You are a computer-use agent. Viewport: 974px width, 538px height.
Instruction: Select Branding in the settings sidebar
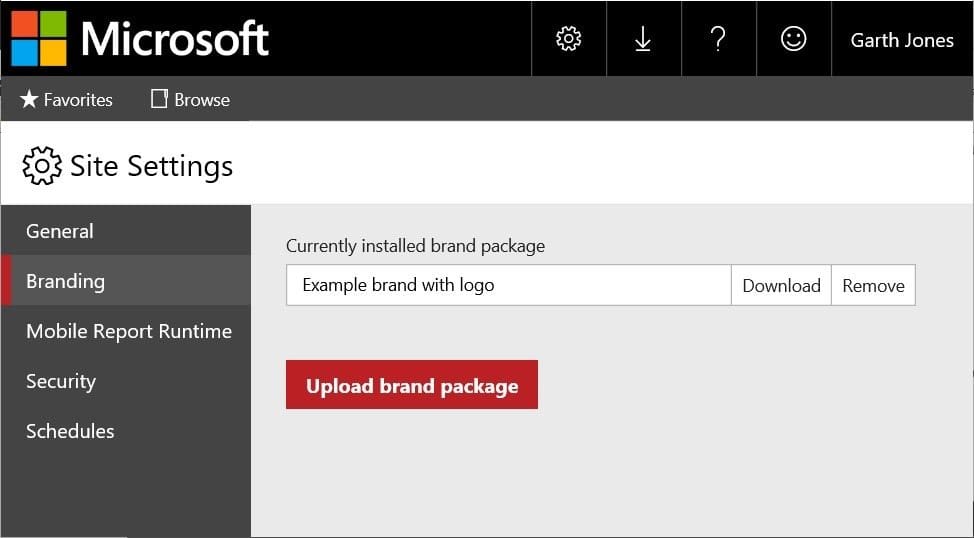pyautogui.click(x=126, y=281)
